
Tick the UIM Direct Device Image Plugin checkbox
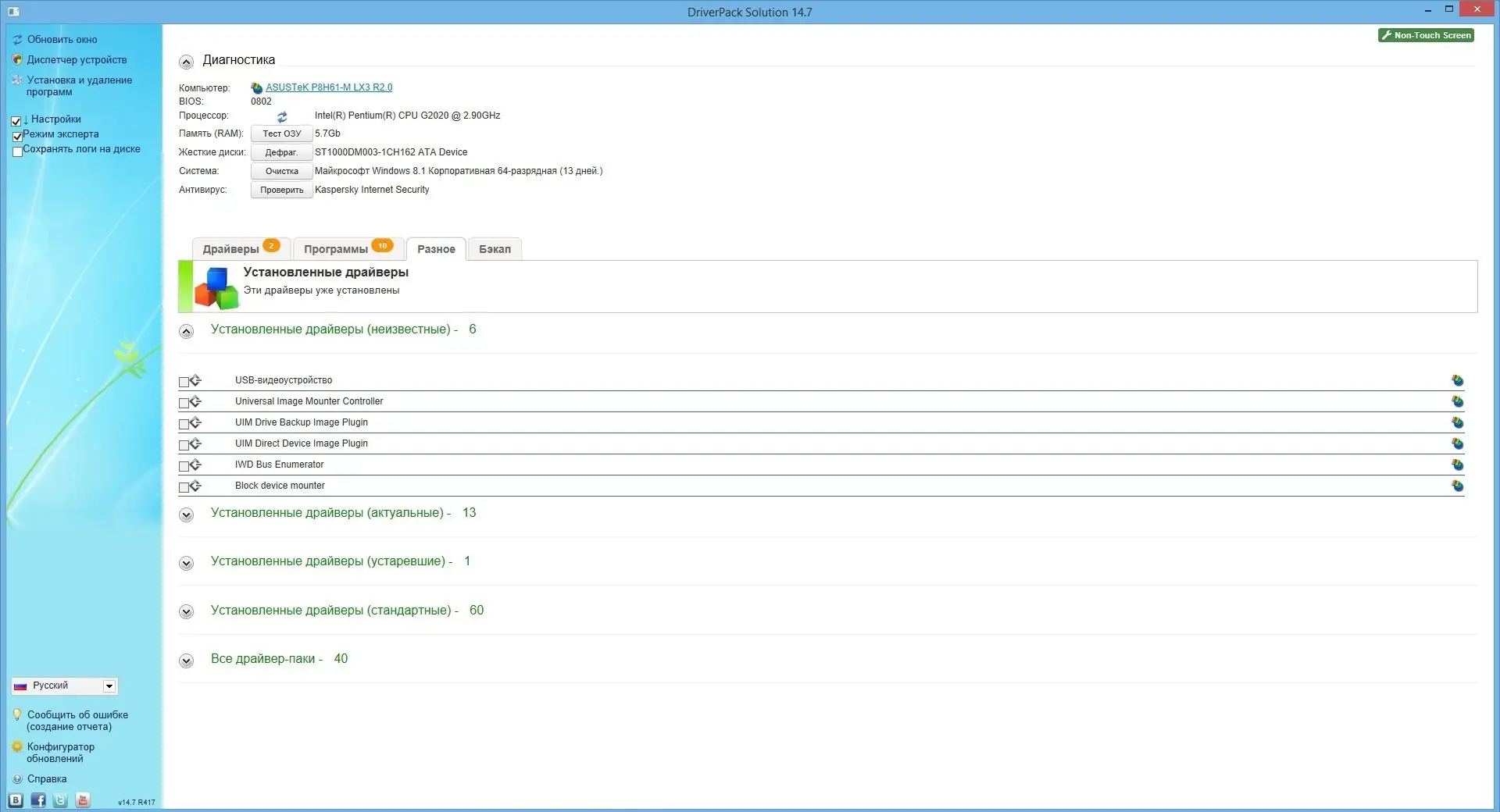pyautogui.click(x=184, y=445)
